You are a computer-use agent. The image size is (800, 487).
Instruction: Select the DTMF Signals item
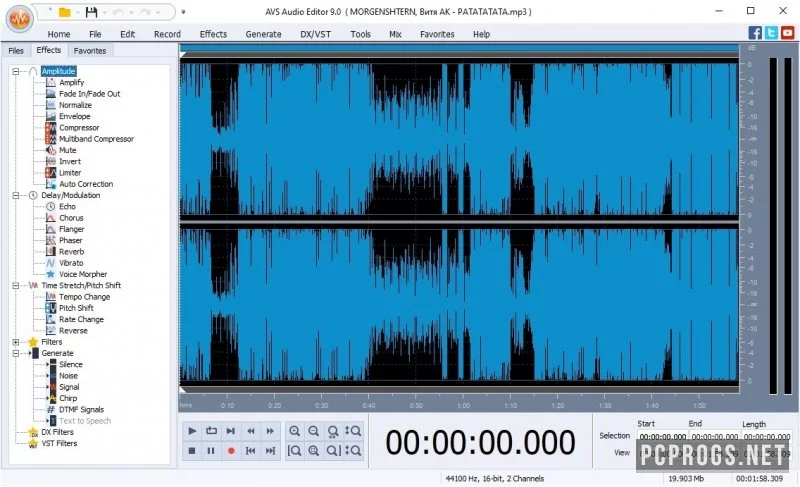click(81, 409)
